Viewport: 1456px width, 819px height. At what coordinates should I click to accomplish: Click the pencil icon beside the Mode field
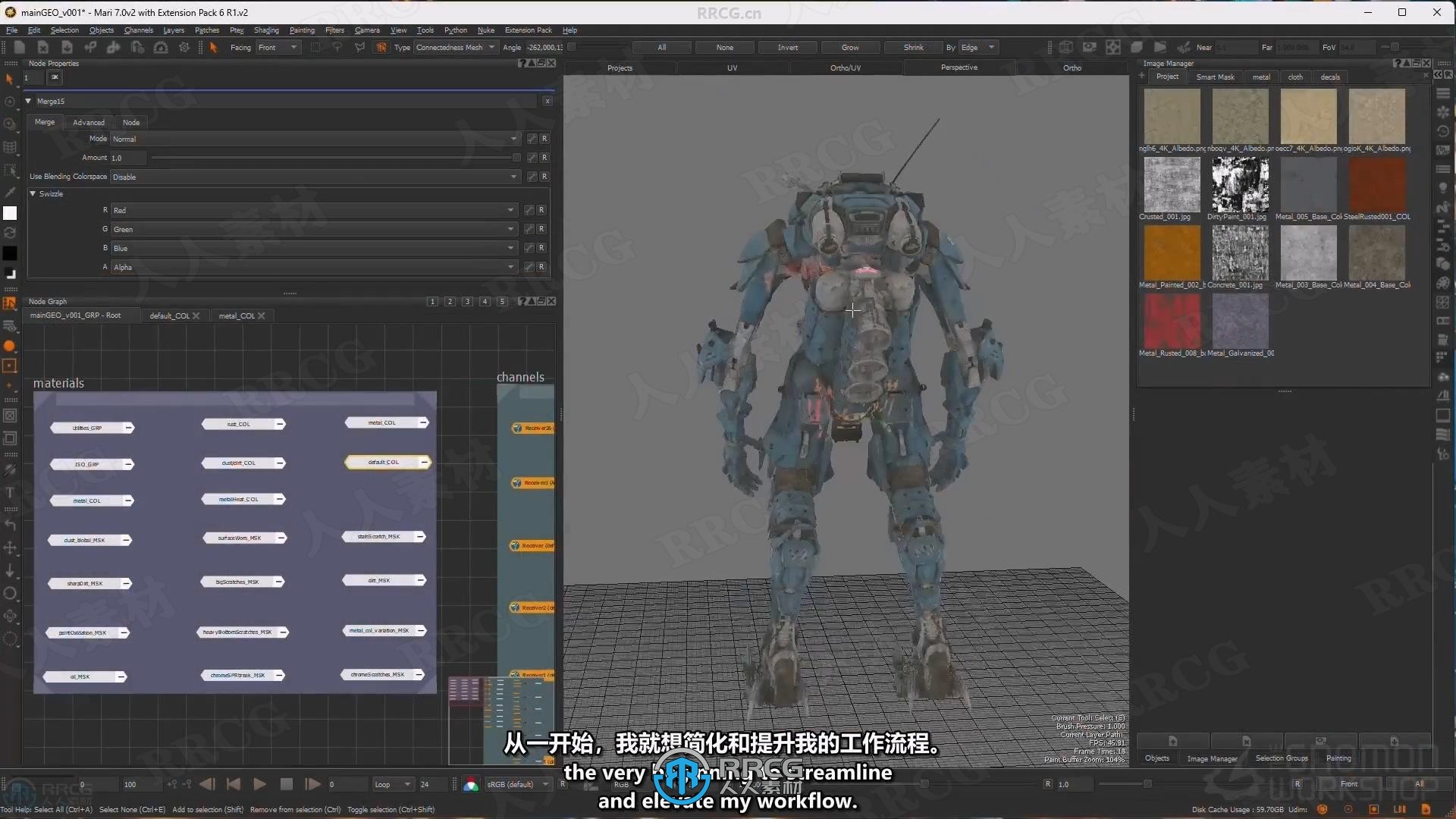point(532,139)
